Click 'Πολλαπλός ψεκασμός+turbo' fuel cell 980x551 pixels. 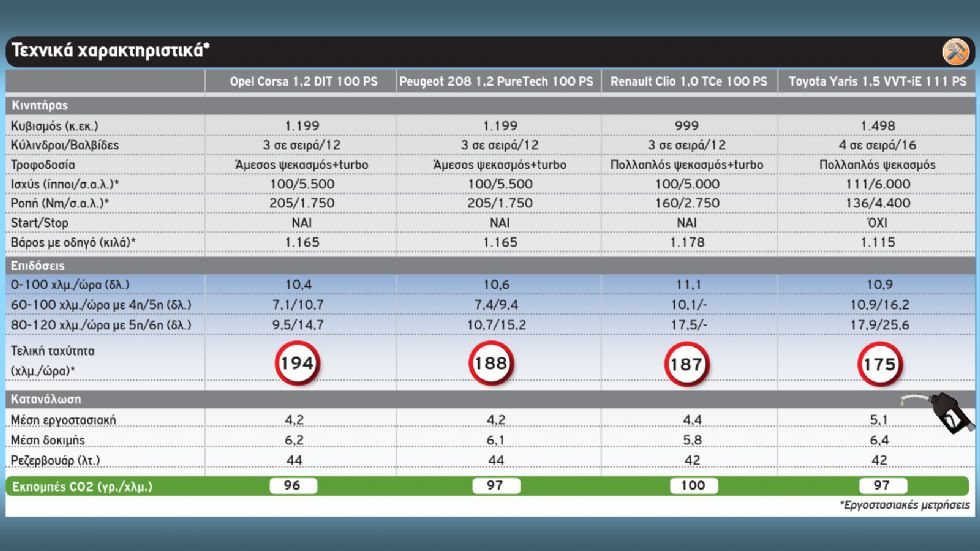(x=687, y=165)
